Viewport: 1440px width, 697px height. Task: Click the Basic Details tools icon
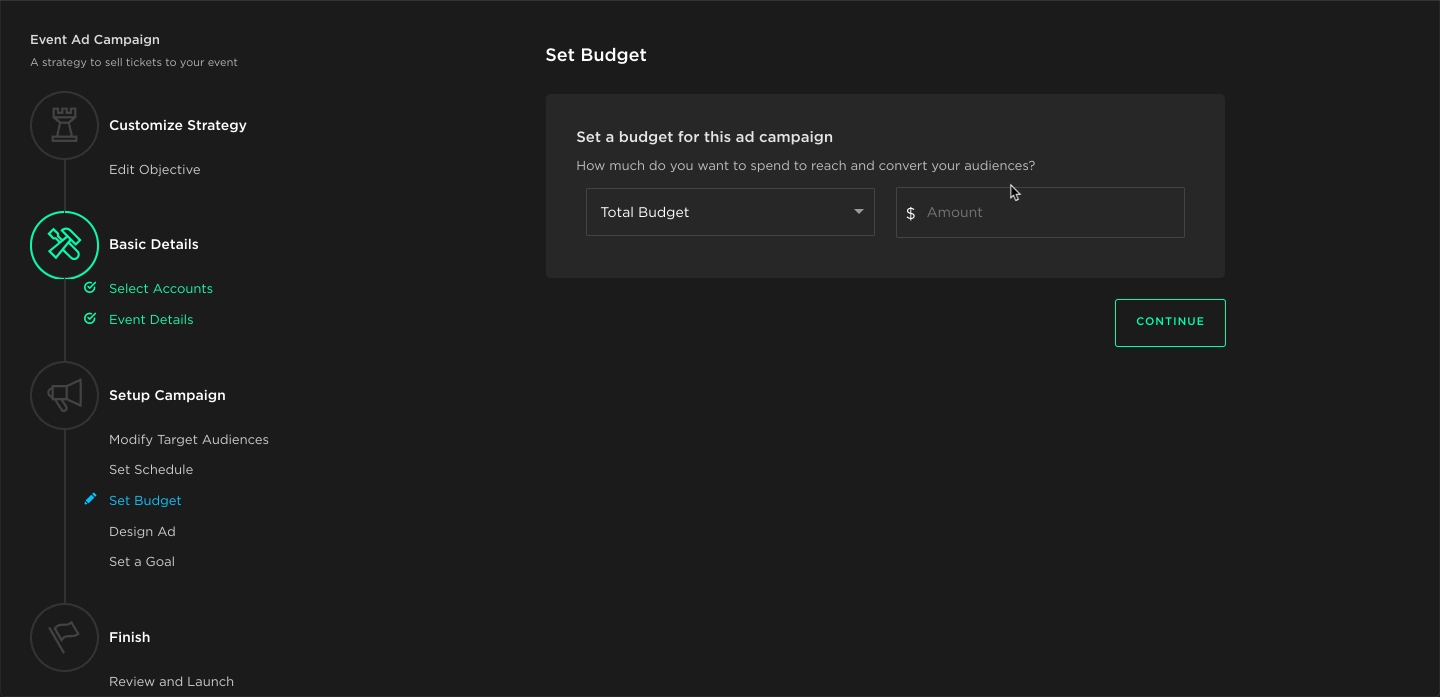(65, 245)
